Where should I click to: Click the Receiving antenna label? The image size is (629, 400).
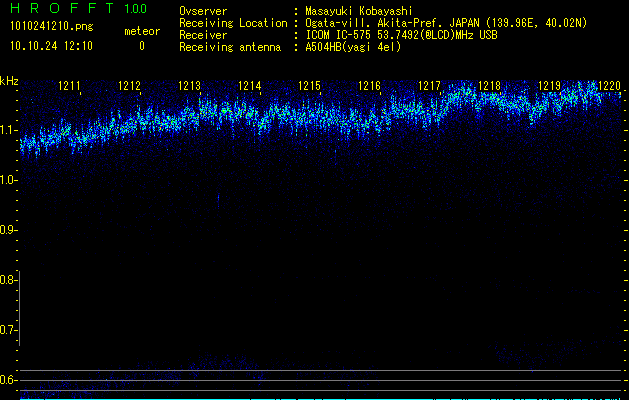point(230,47)
